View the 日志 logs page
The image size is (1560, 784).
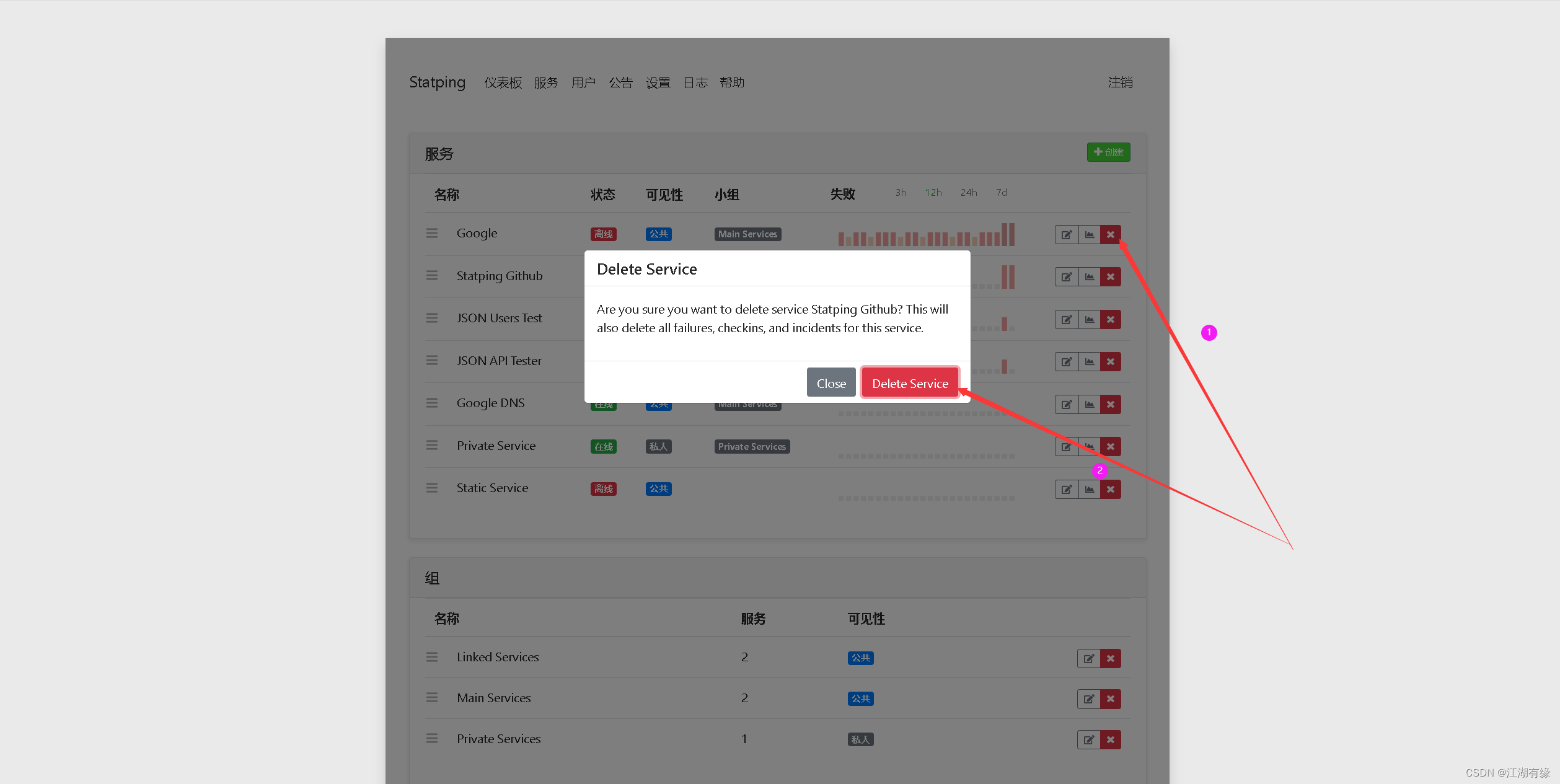[x=695, y=82]
